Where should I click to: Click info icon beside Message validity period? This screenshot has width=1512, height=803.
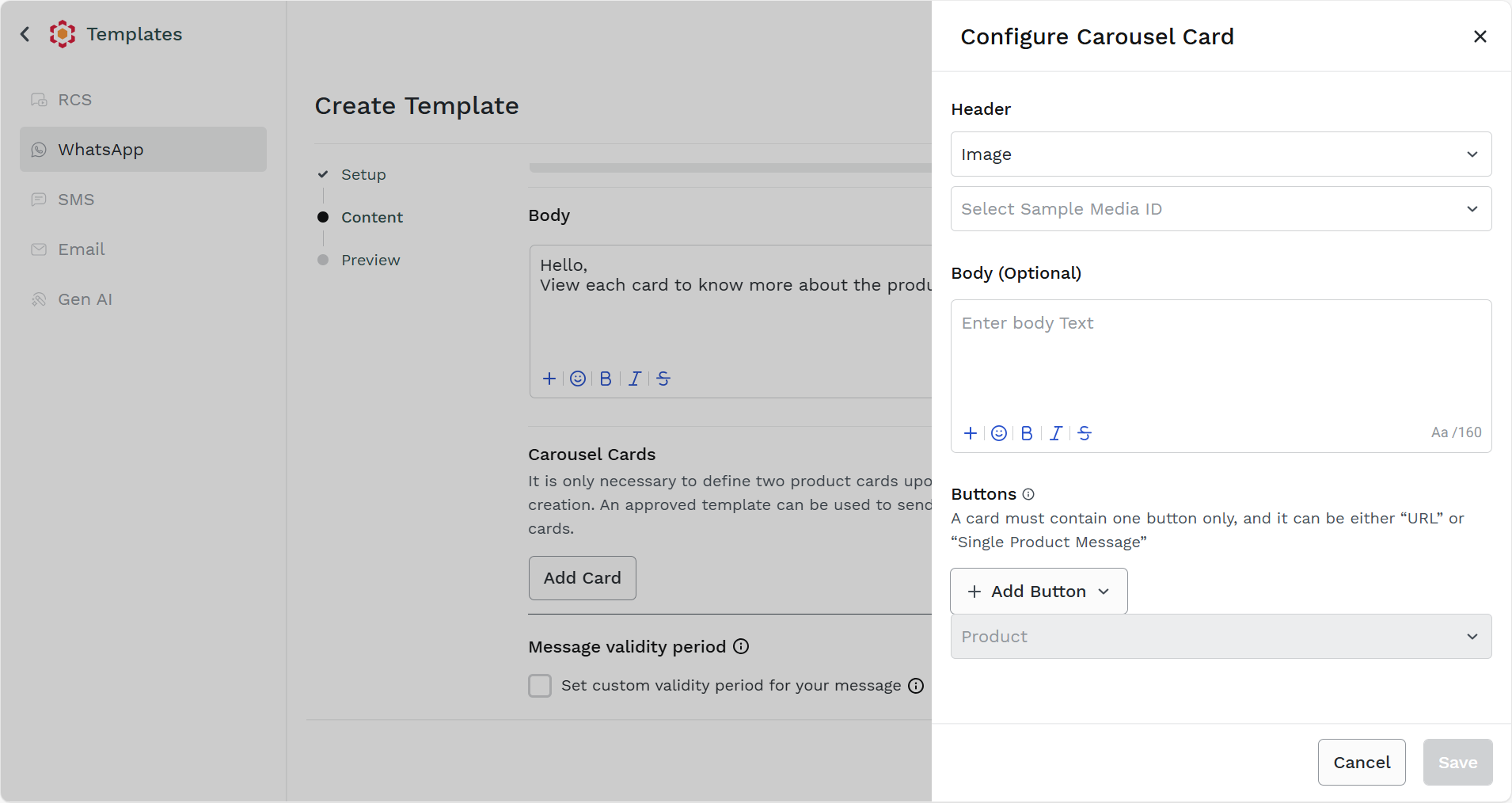point(741,646)
